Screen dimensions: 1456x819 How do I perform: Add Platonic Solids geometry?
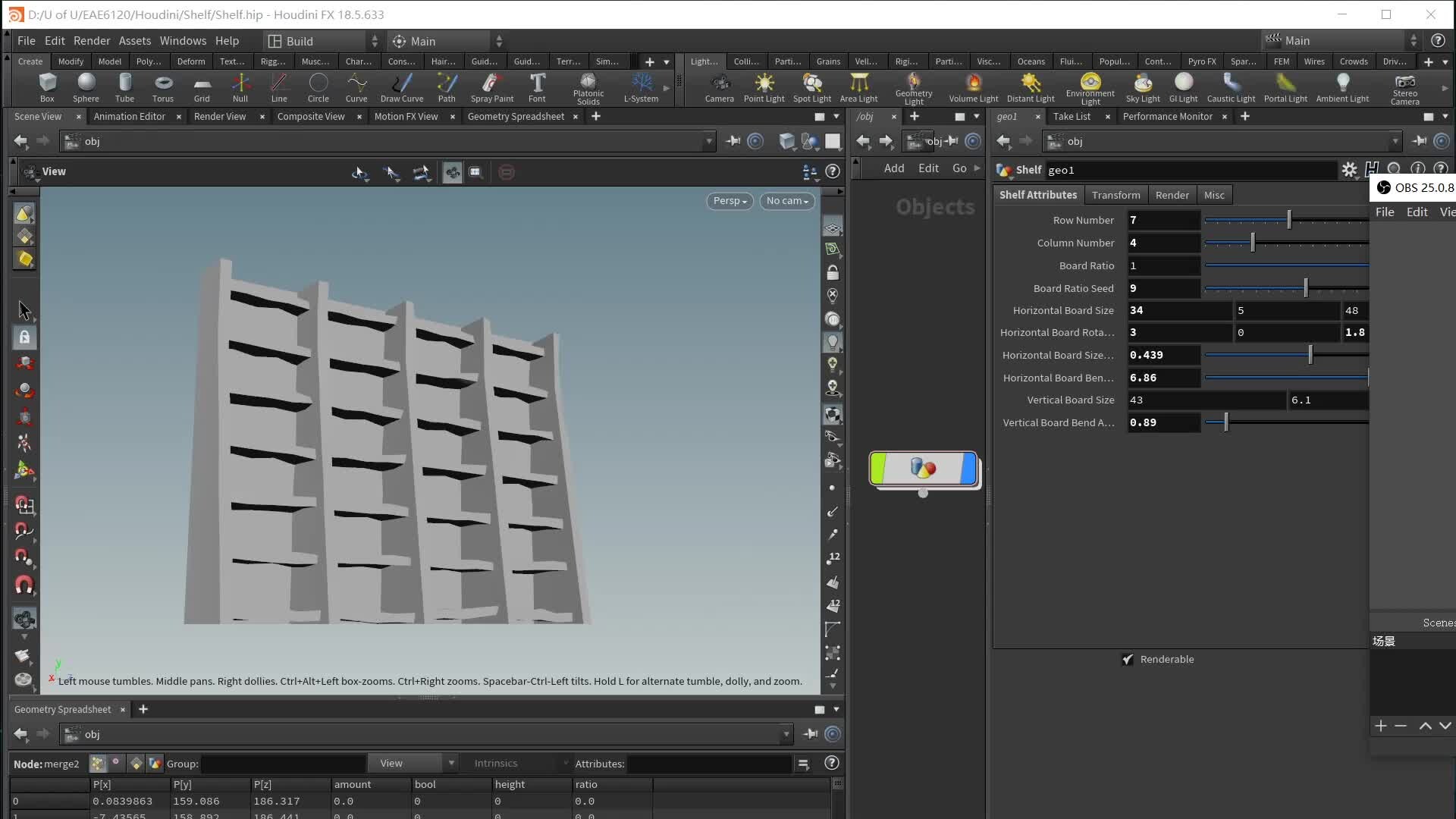(x=588, y=86)
